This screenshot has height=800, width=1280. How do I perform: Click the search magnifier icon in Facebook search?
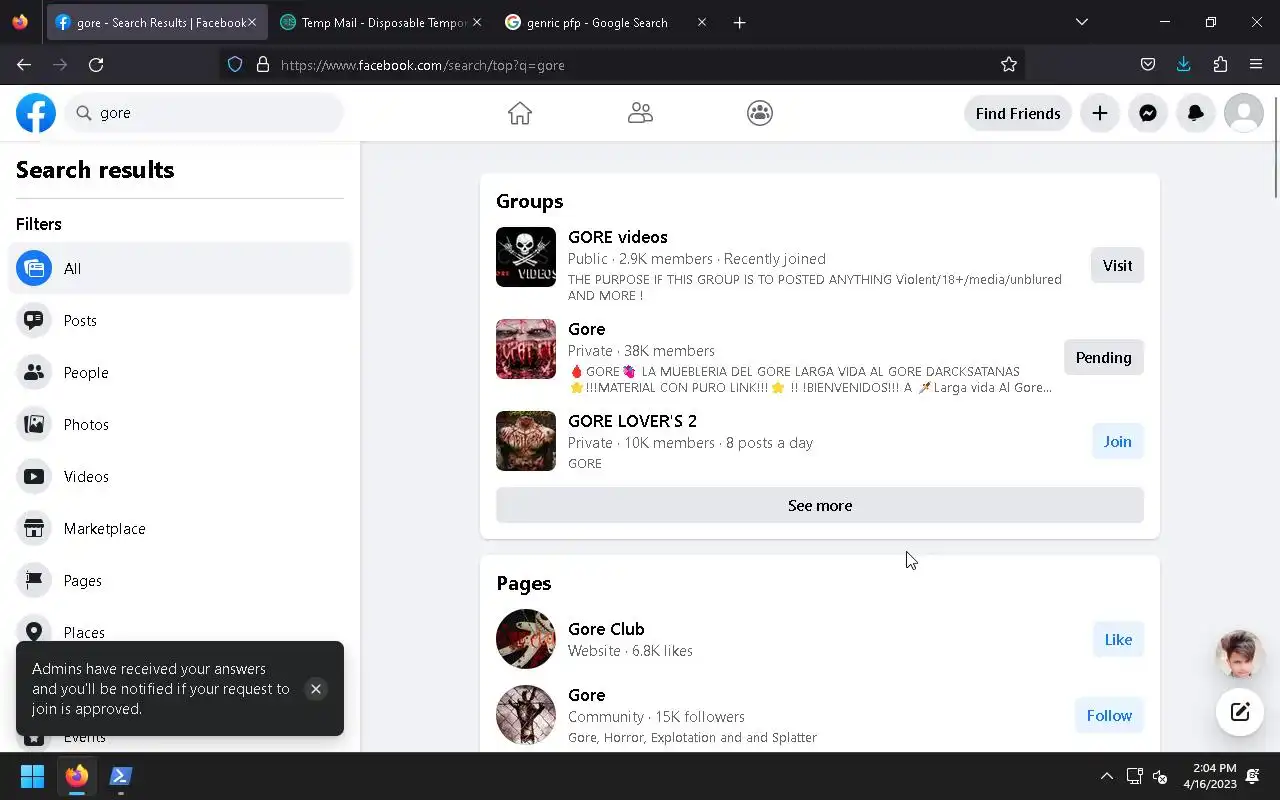coord(84,113)
